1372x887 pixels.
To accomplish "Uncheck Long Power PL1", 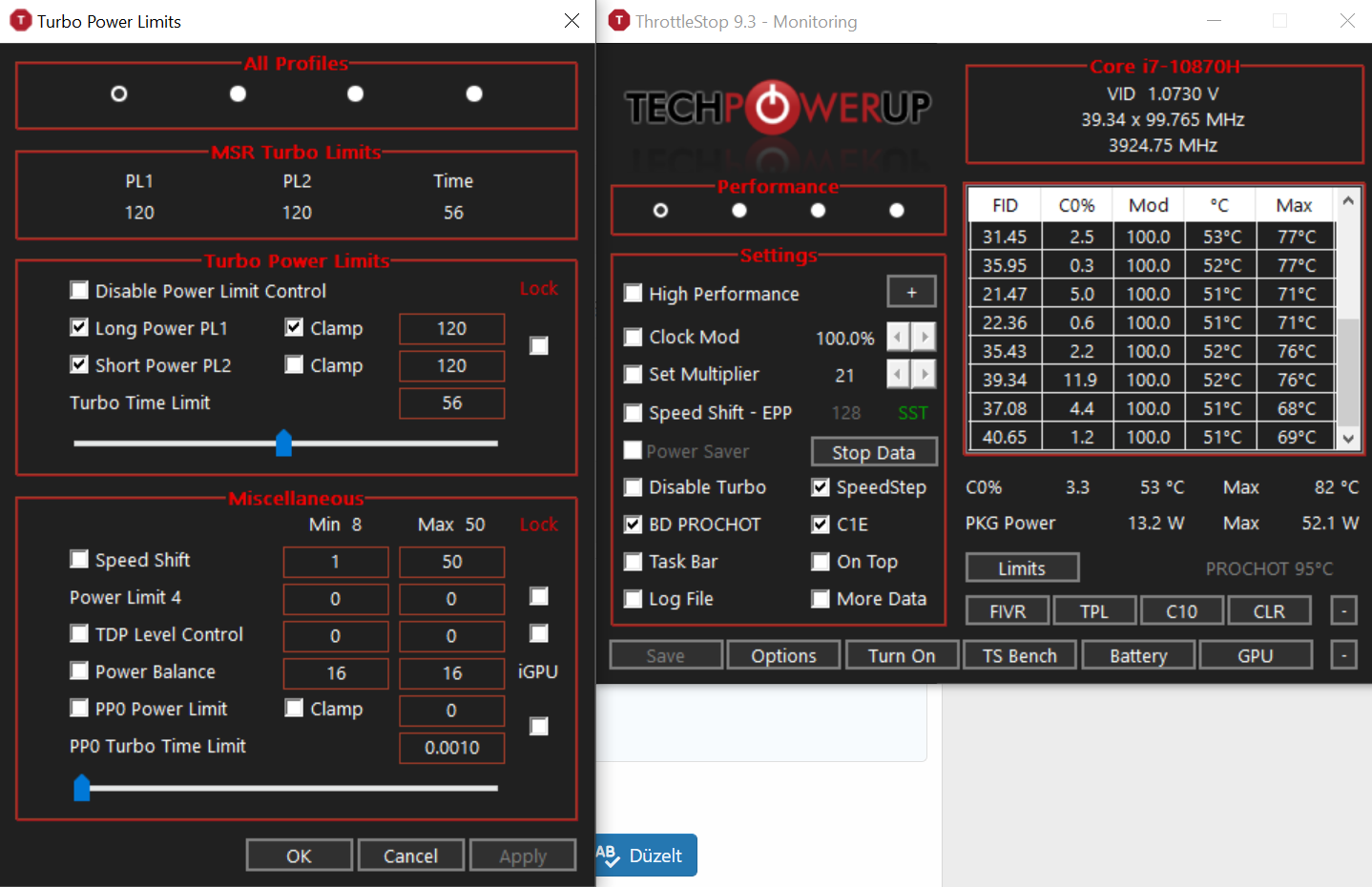I will pos(79,327).
